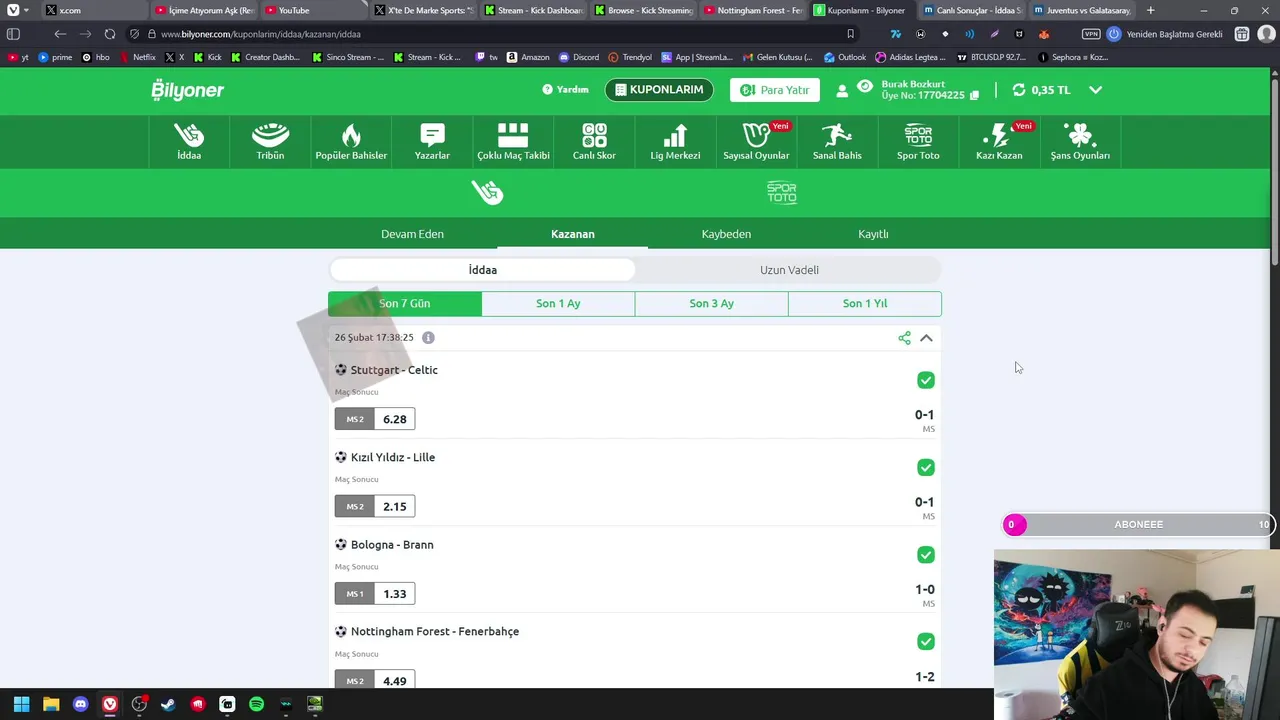The height and width of the screenshot is (720, 1280).
Task: Open Discord from the taskbar
Action: (x=80, y=704)
